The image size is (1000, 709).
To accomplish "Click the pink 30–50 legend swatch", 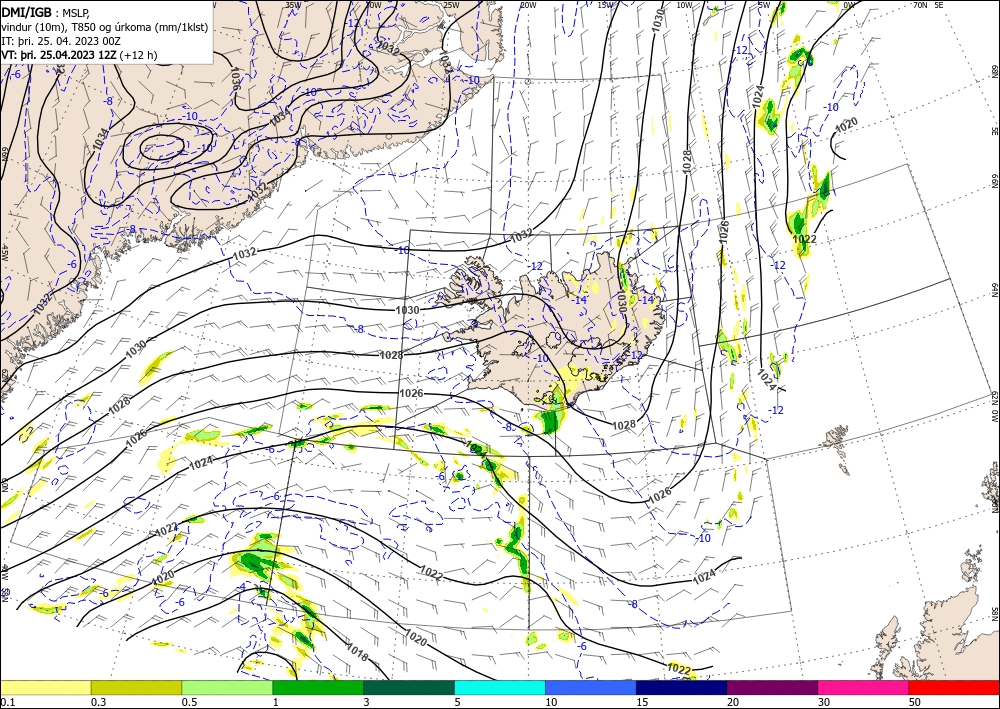I will [x=864, y=687].
